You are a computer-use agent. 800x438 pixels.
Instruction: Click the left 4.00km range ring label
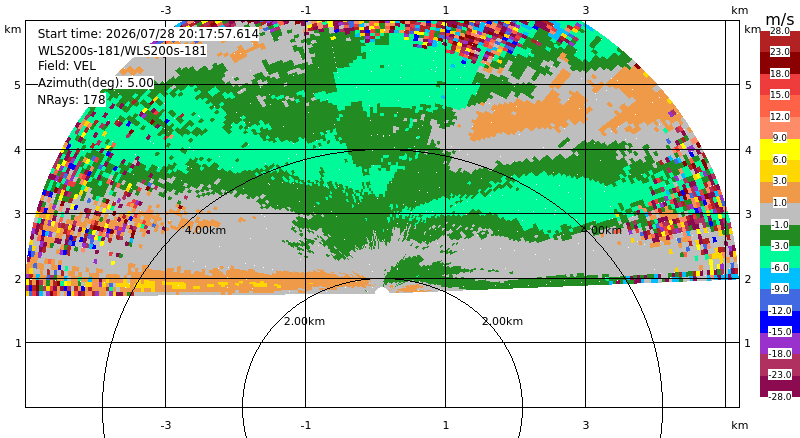coord(205,230)
